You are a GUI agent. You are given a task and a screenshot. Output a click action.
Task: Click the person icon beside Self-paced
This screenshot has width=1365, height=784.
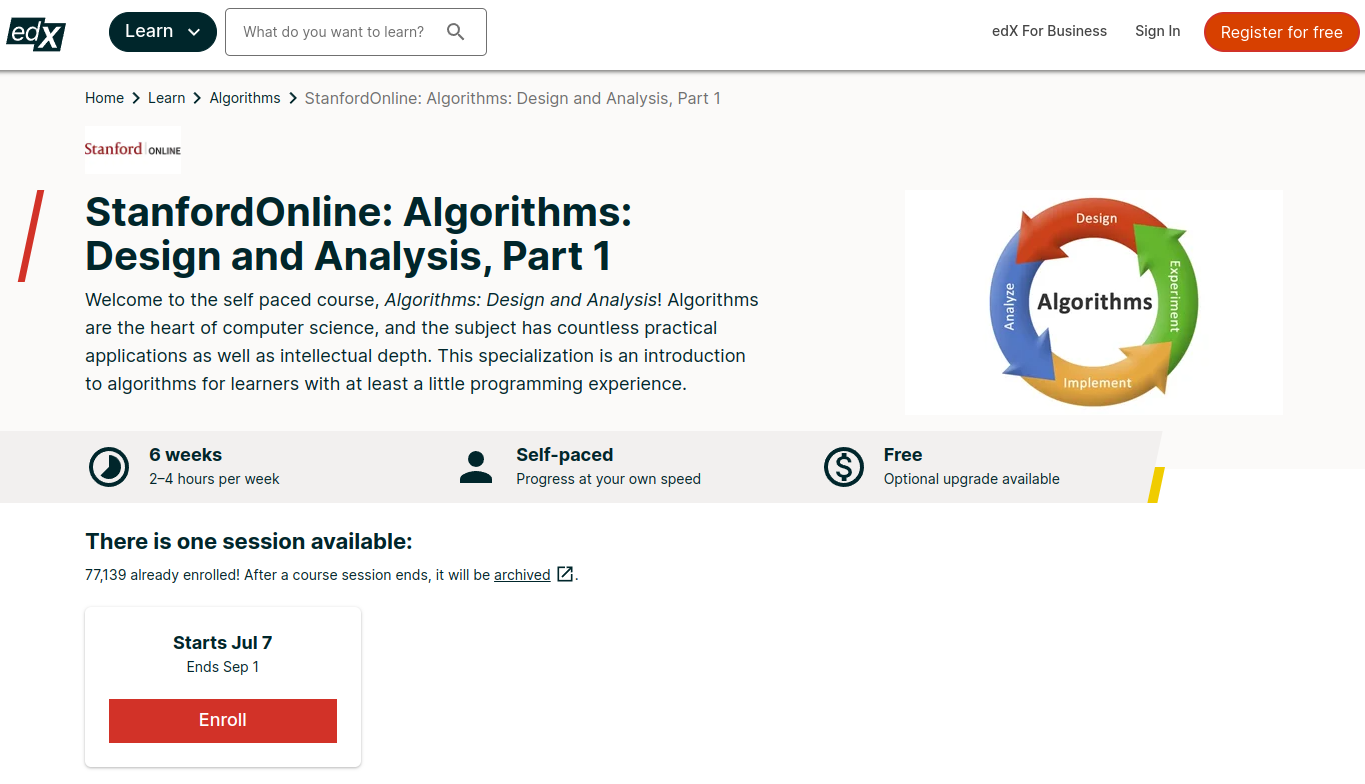476,466
